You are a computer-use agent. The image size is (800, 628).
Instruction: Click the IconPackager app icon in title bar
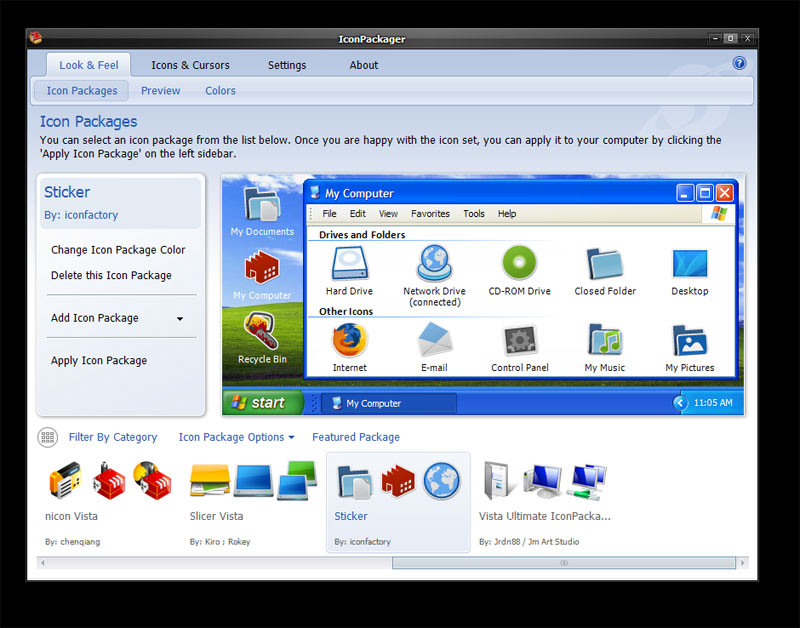[36, 38]
